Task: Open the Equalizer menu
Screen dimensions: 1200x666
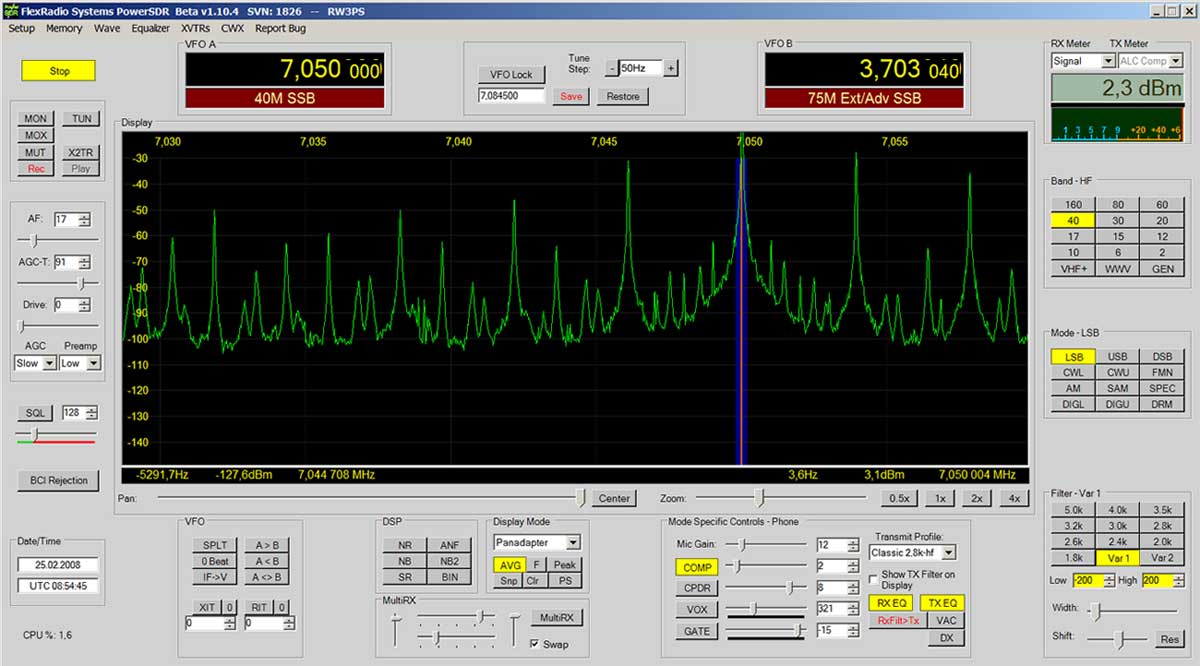Action: (151, 28)
